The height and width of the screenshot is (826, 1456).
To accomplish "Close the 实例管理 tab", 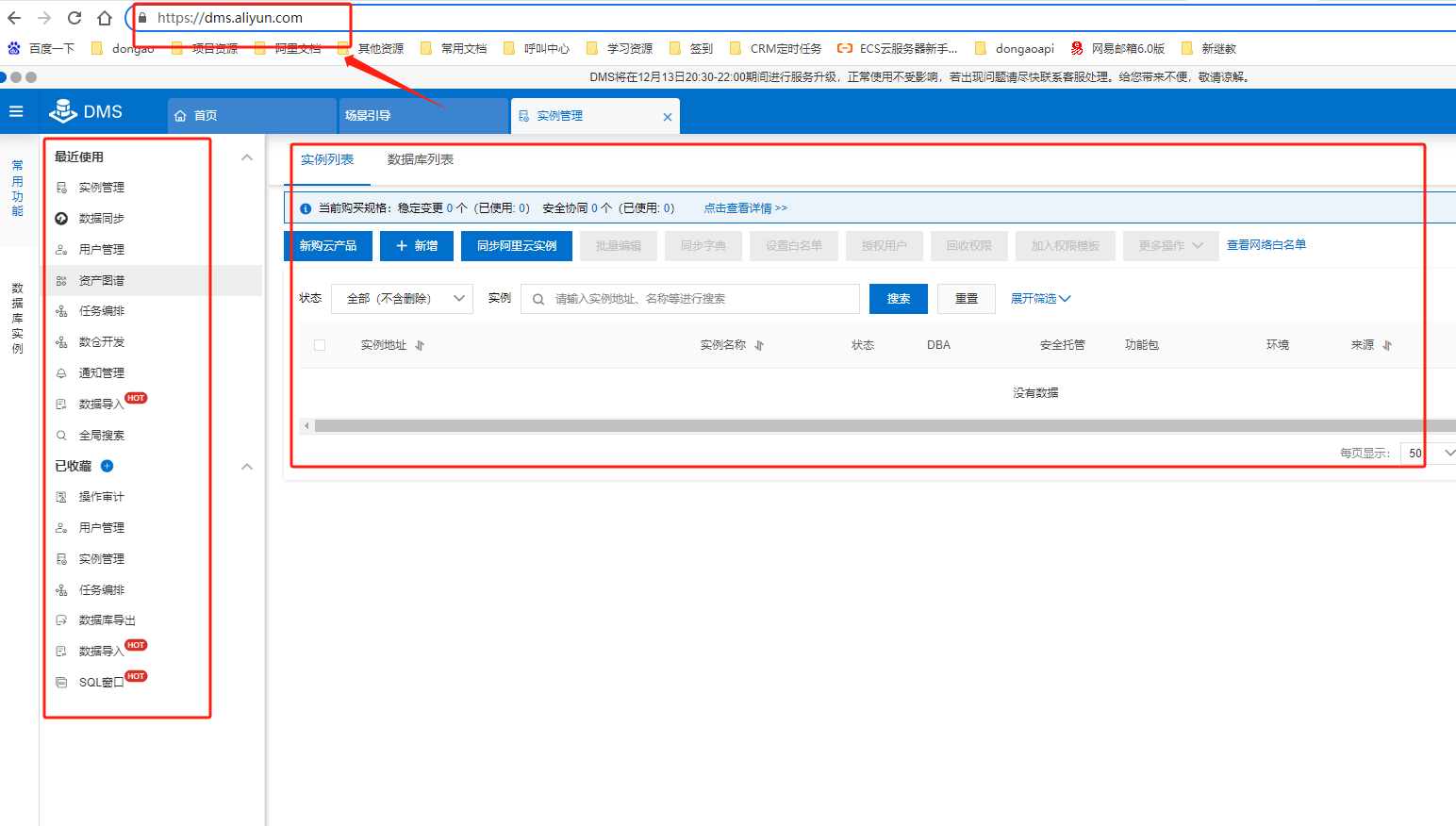I will (668, 117).
